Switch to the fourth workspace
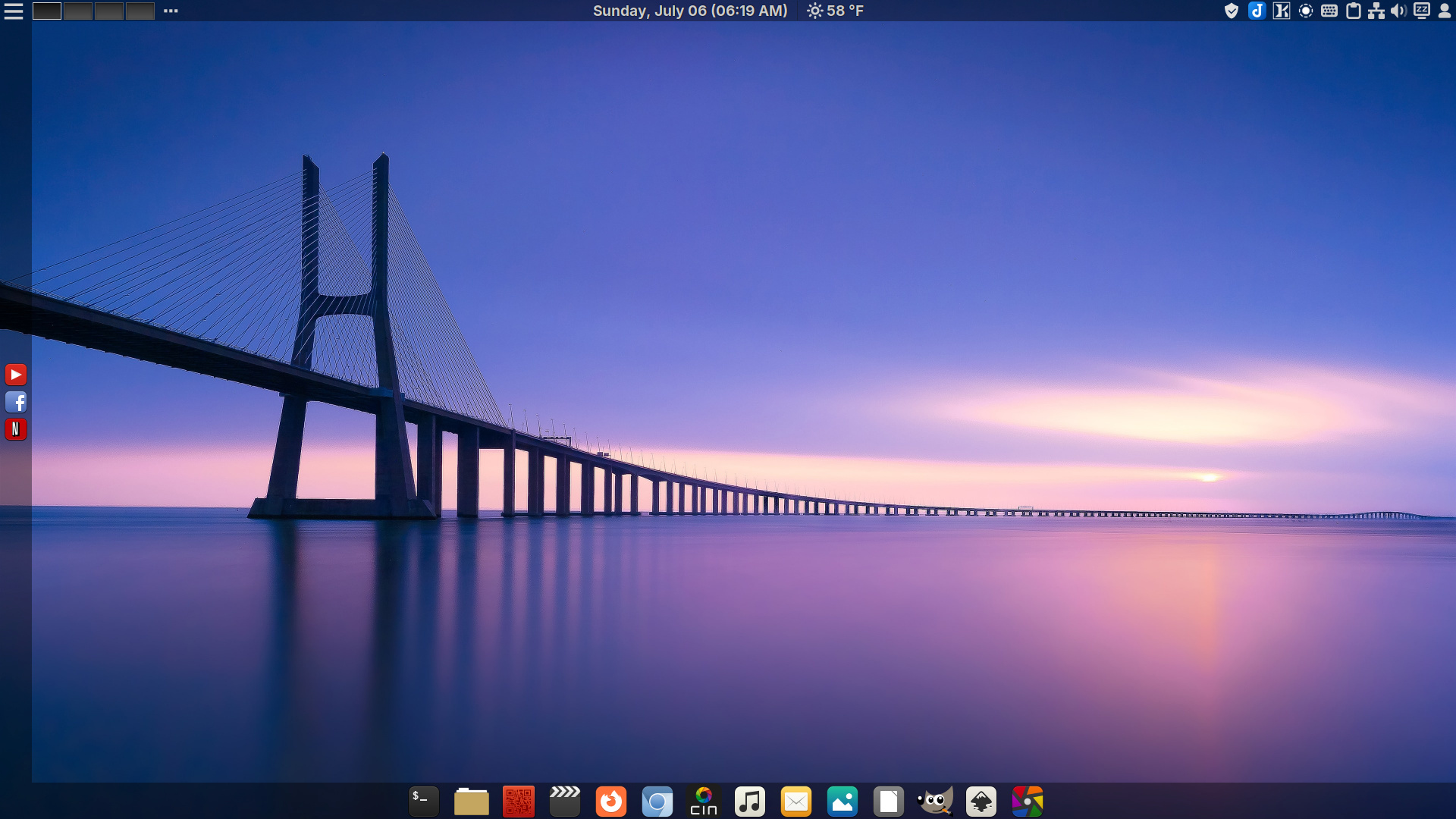Screen dimensions: 1456x819 click(140, 11)
